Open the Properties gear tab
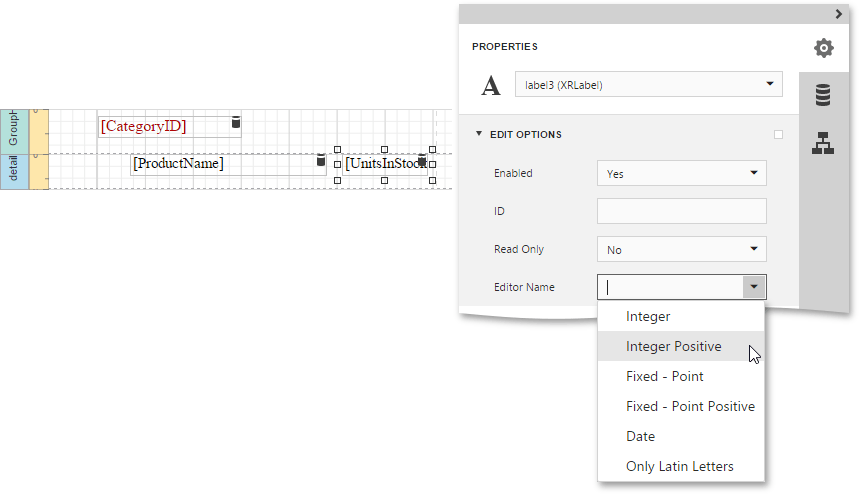 point(823,48)
